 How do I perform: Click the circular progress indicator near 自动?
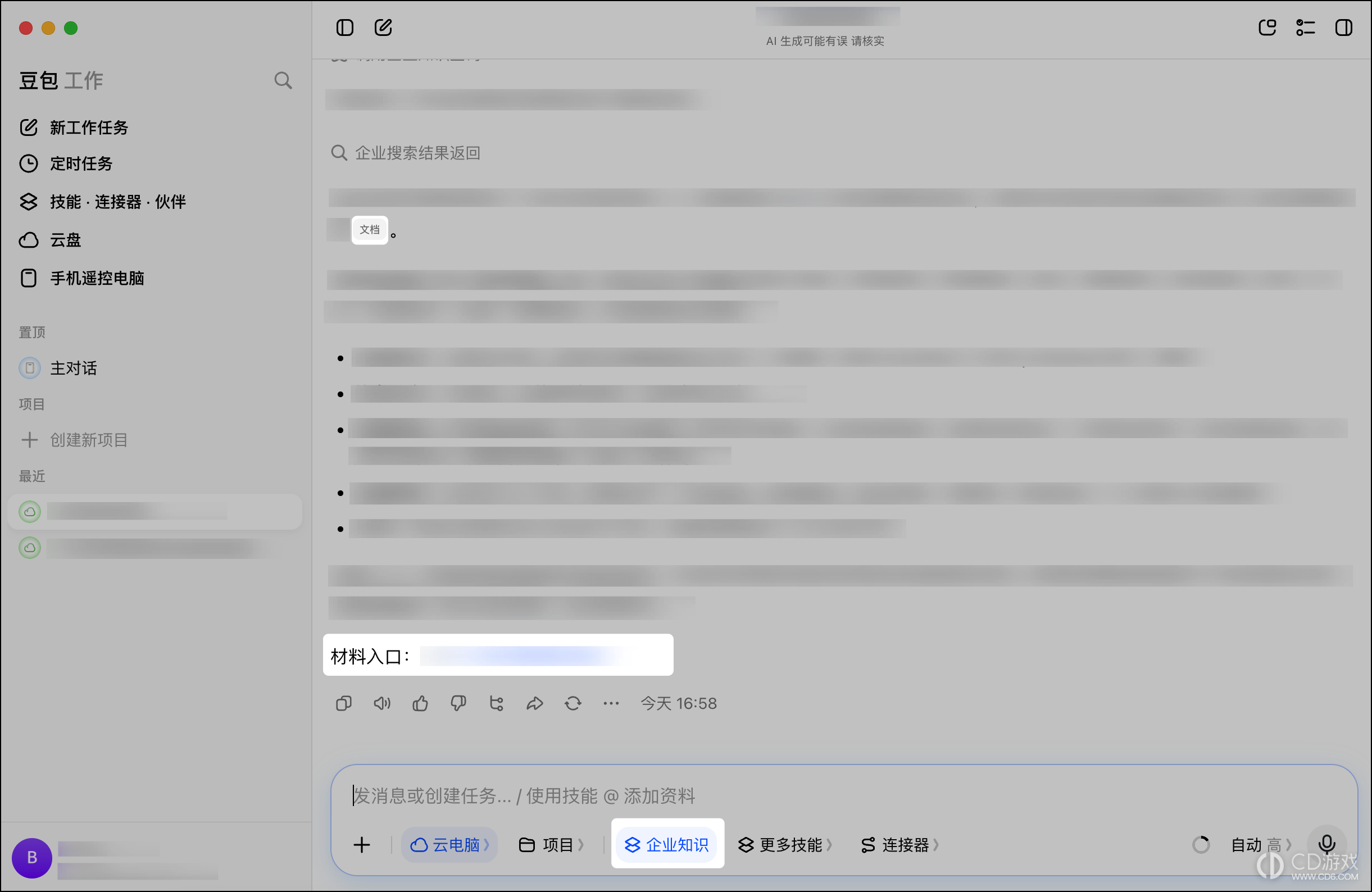point(1201,845)
